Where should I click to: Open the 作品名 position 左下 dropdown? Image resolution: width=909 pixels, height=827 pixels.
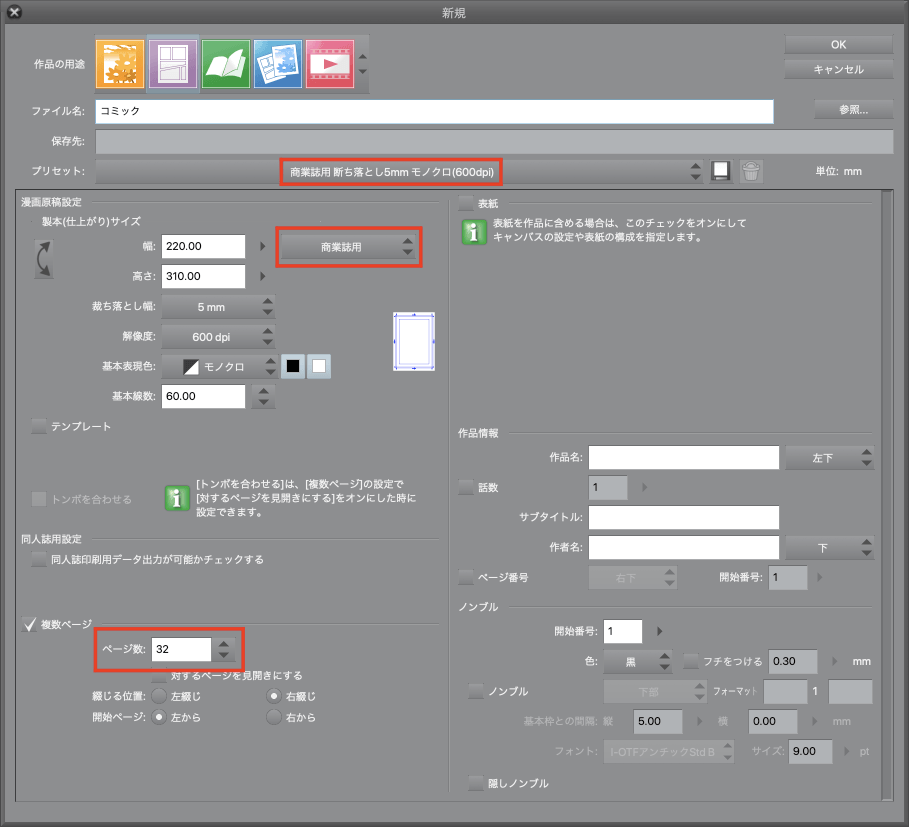click(829, 458)
